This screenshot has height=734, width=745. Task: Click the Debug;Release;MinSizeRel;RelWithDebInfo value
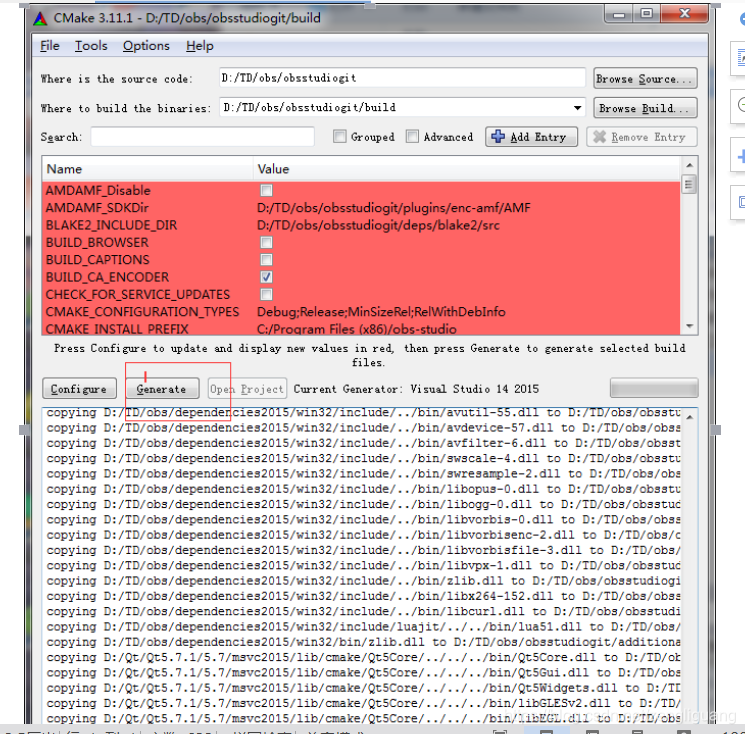(381, 312)
